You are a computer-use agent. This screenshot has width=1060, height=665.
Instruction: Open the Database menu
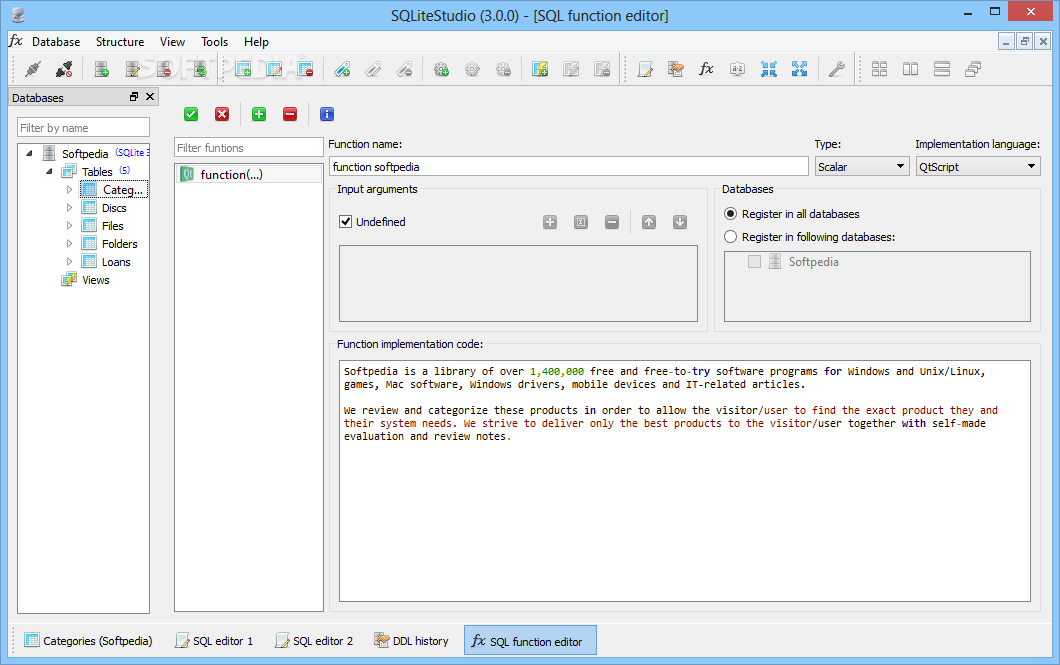[x=56, y=42]
